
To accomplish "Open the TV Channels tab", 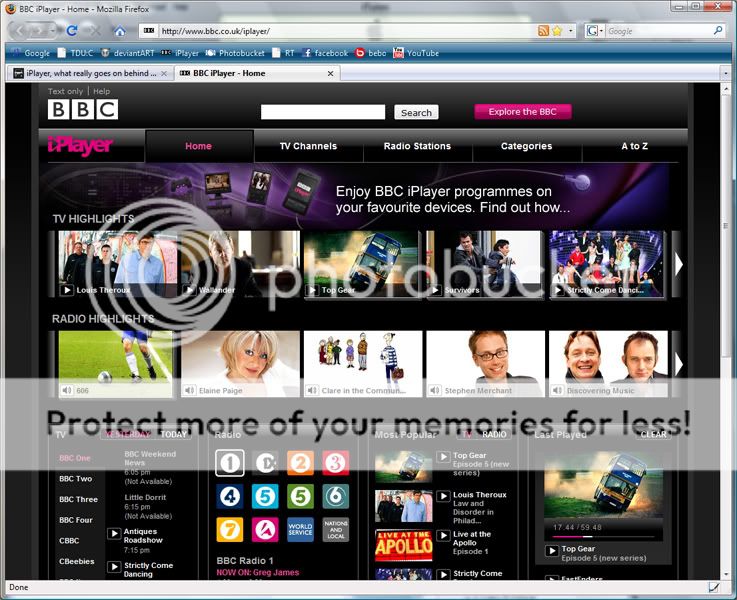I will (x=308, y=146).
